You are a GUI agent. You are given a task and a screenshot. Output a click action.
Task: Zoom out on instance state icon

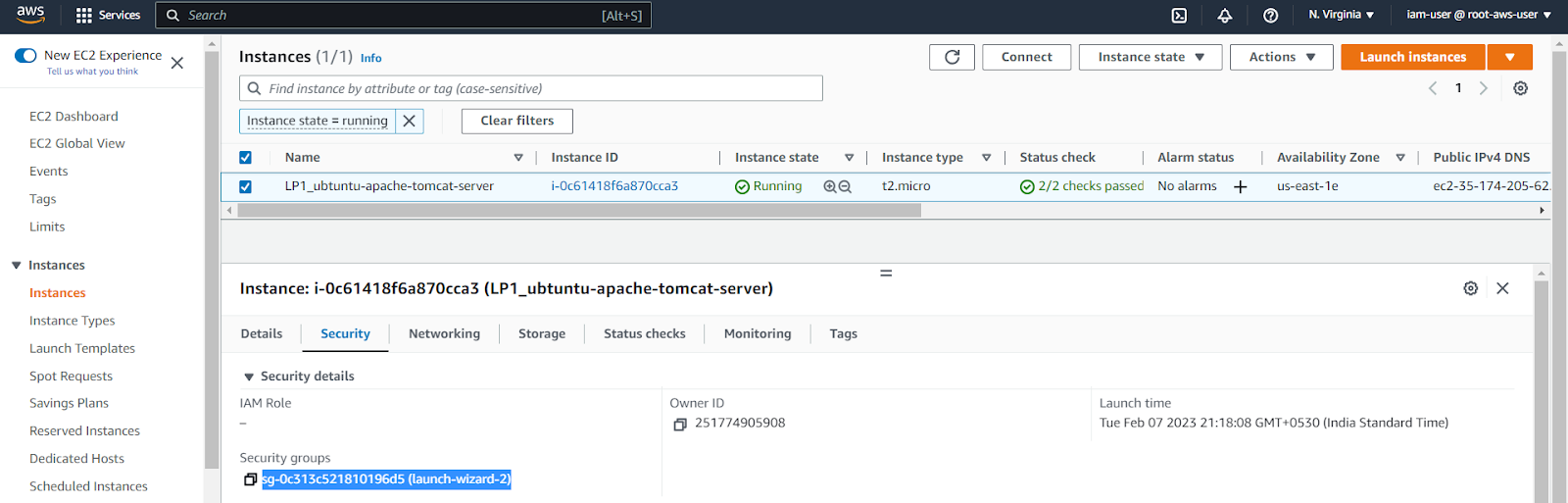[845, 186]
